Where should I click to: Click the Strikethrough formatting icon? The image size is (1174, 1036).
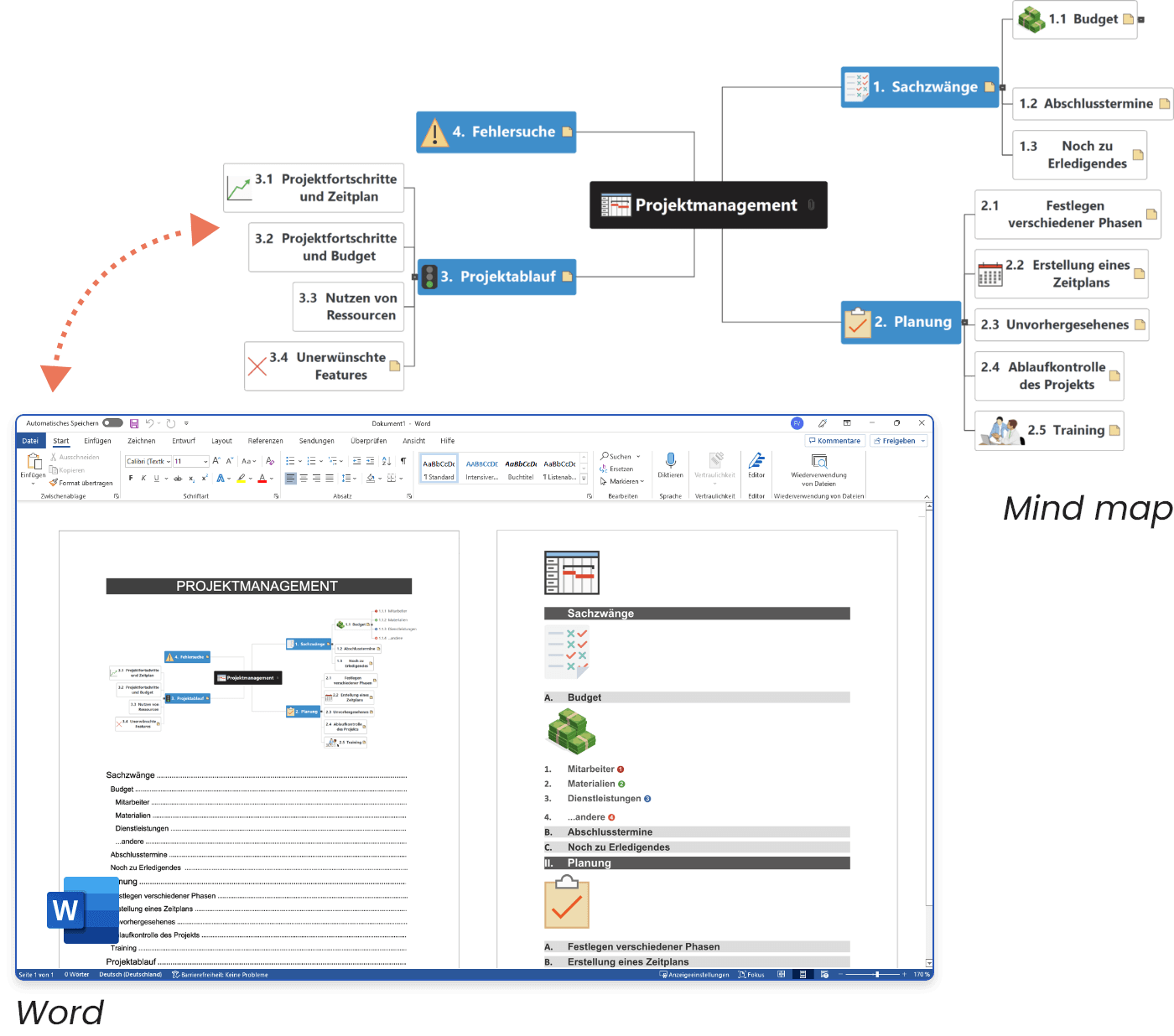click(178, 478)
